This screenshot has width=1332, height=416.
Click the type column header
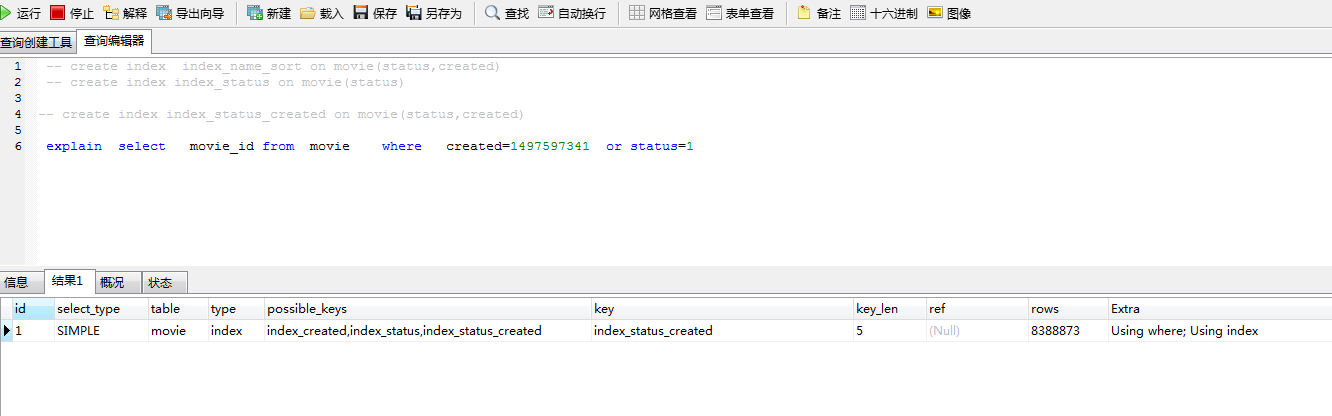[236, 309]
